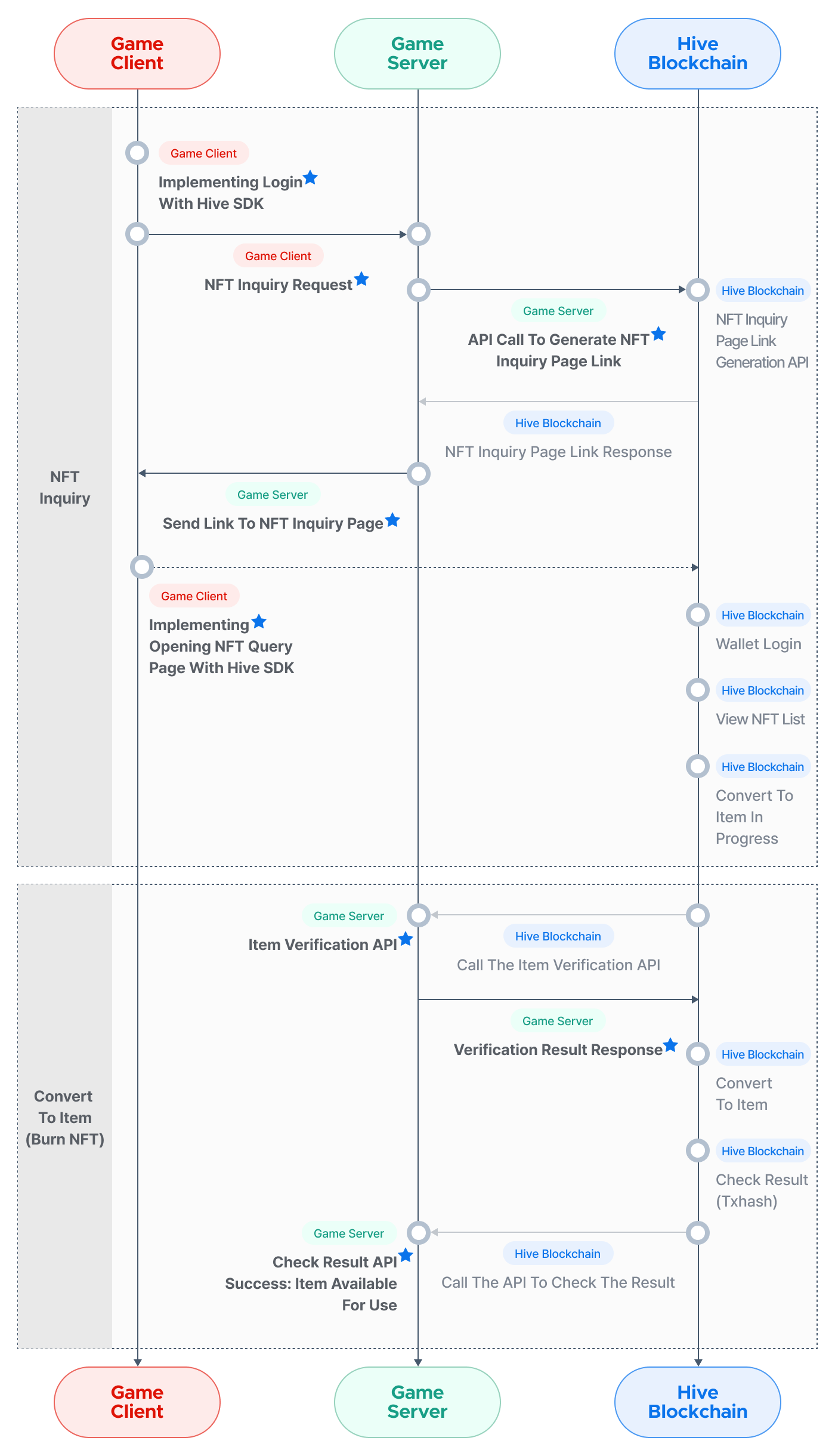Select the circle node beside "Wallet Login"
Viewport: 835px width, 1456px height.
click(x=697, y=615)
